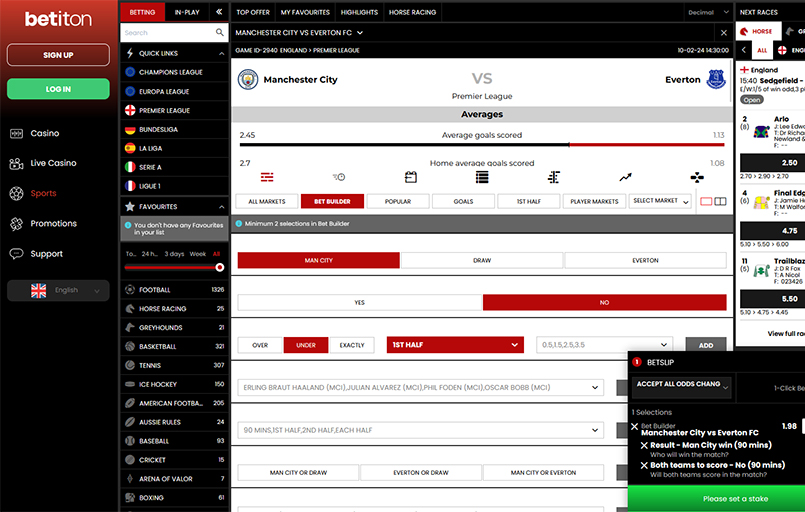Open the form trend graph icon
805x512 pixels.
[x=625, y=178]
